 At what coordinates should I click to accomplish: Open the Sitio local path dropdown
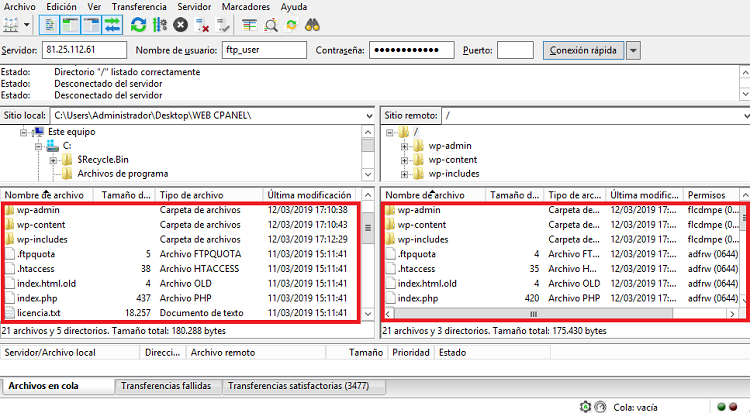coord(369,116)
